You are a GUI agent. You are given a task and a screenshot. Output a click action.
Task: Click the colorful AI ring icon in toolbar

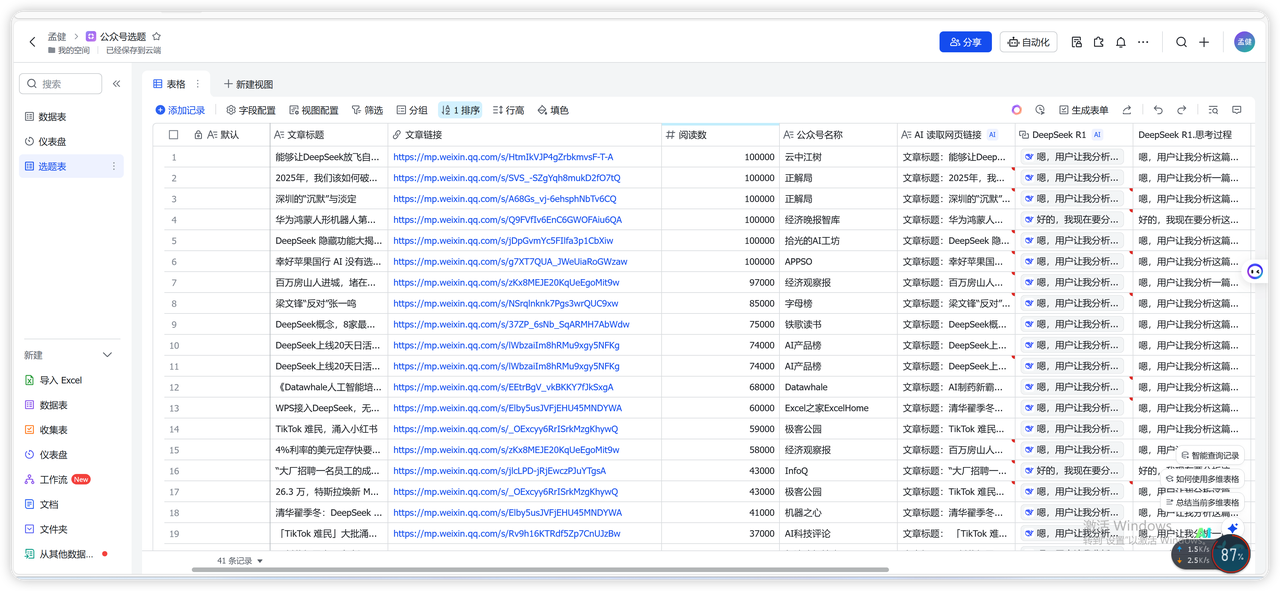tap(1017, 110)
